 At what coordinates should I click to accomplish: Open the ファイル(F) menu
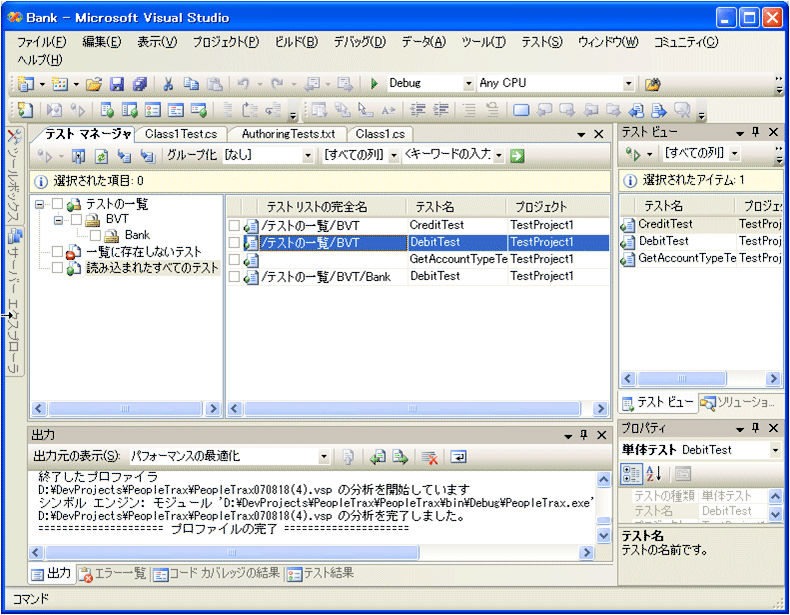pyautogui.click(x=42, y=42)
